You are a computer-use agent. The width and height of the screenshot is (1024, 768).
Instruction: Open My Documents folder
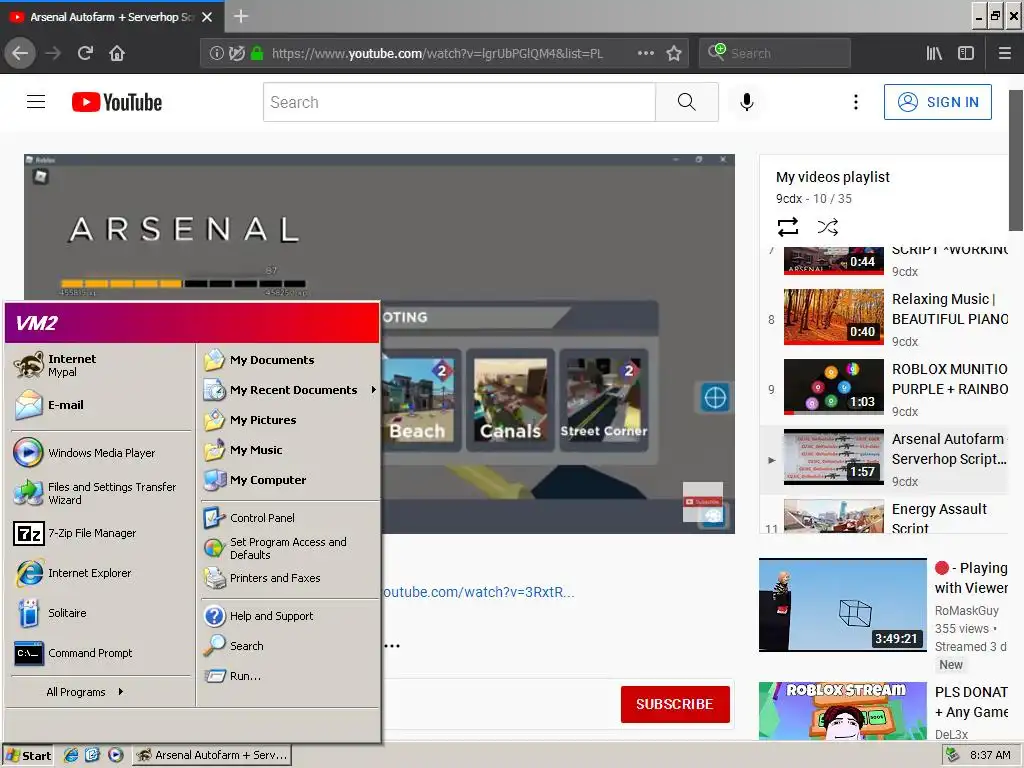tap(290, 360)
